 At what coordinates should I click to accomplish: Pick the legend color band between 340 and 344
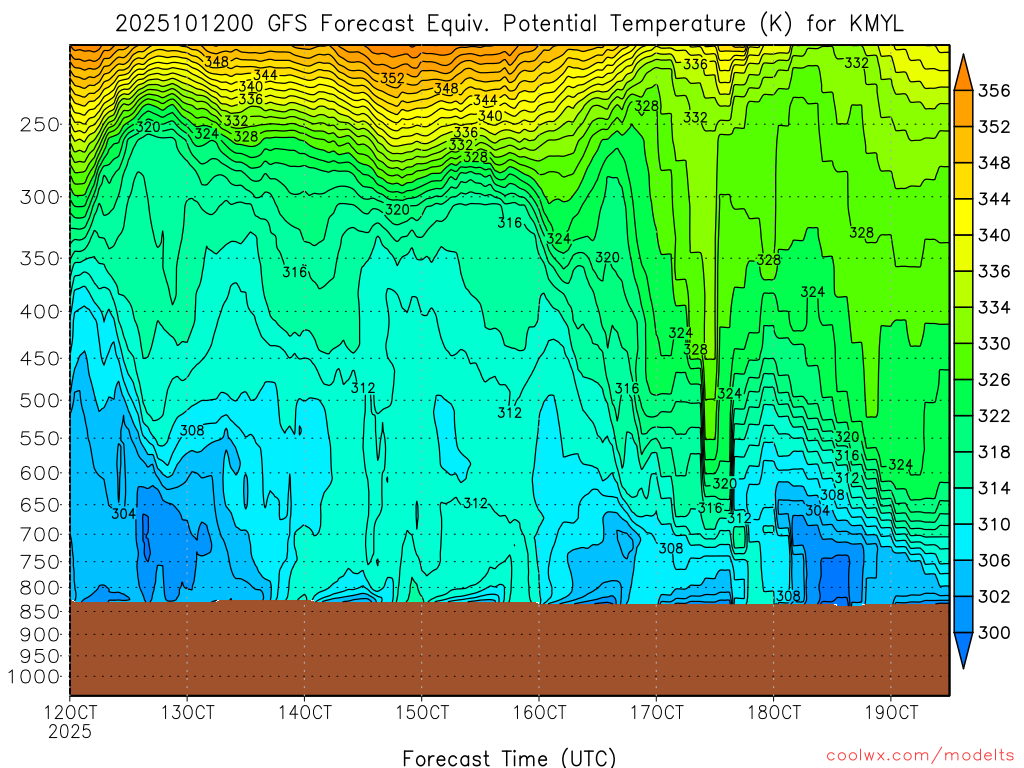click(x=964, y=217)
